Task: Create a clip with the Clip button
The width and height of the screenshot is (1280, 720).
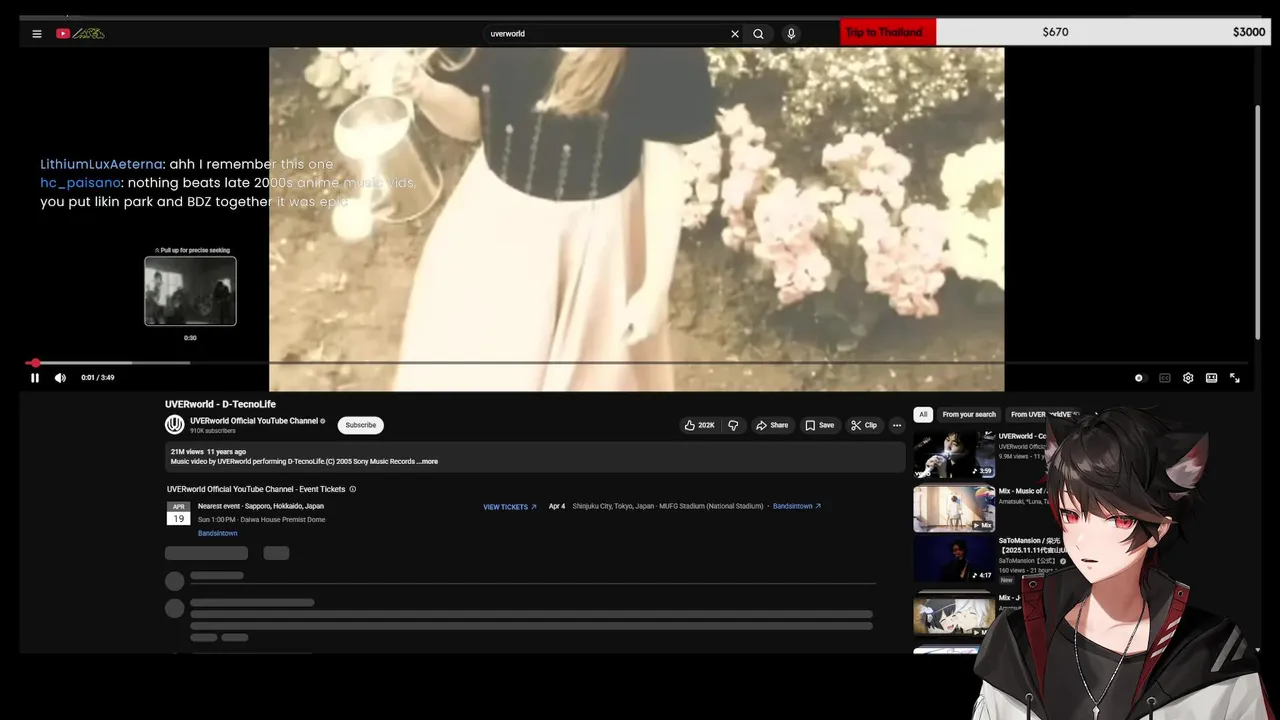Action: pos(864,425)
